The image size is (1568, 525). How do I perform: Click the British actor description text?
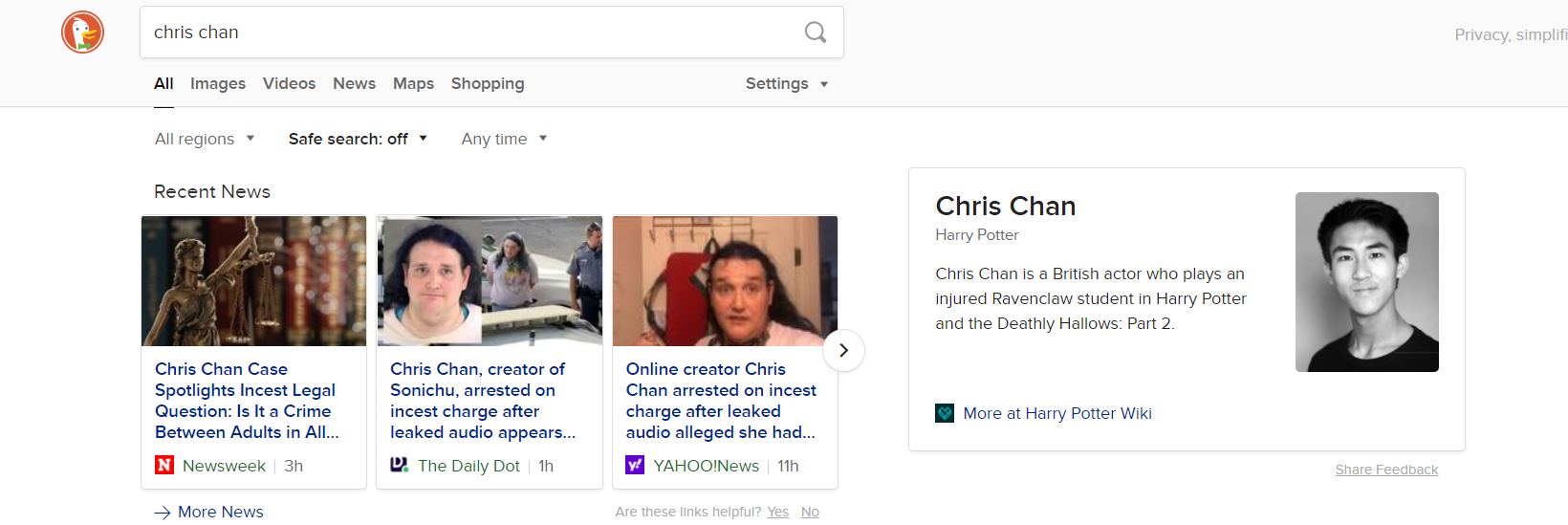pyautogui.click(x=1091, y=298)
